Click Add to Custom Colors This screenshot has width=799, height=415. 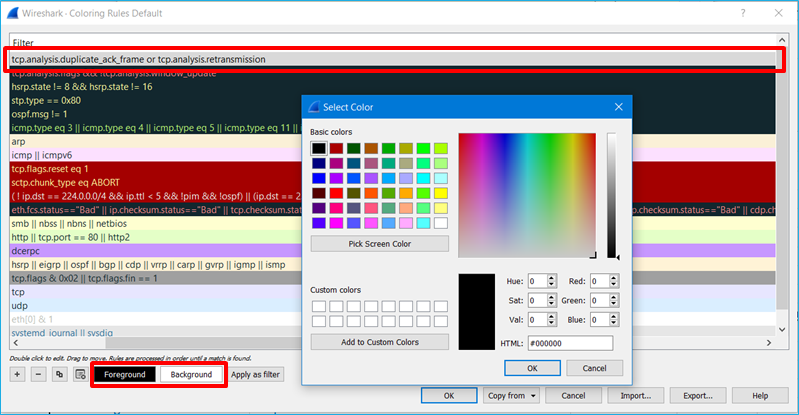pyautogui.click(x=380, y=342)
